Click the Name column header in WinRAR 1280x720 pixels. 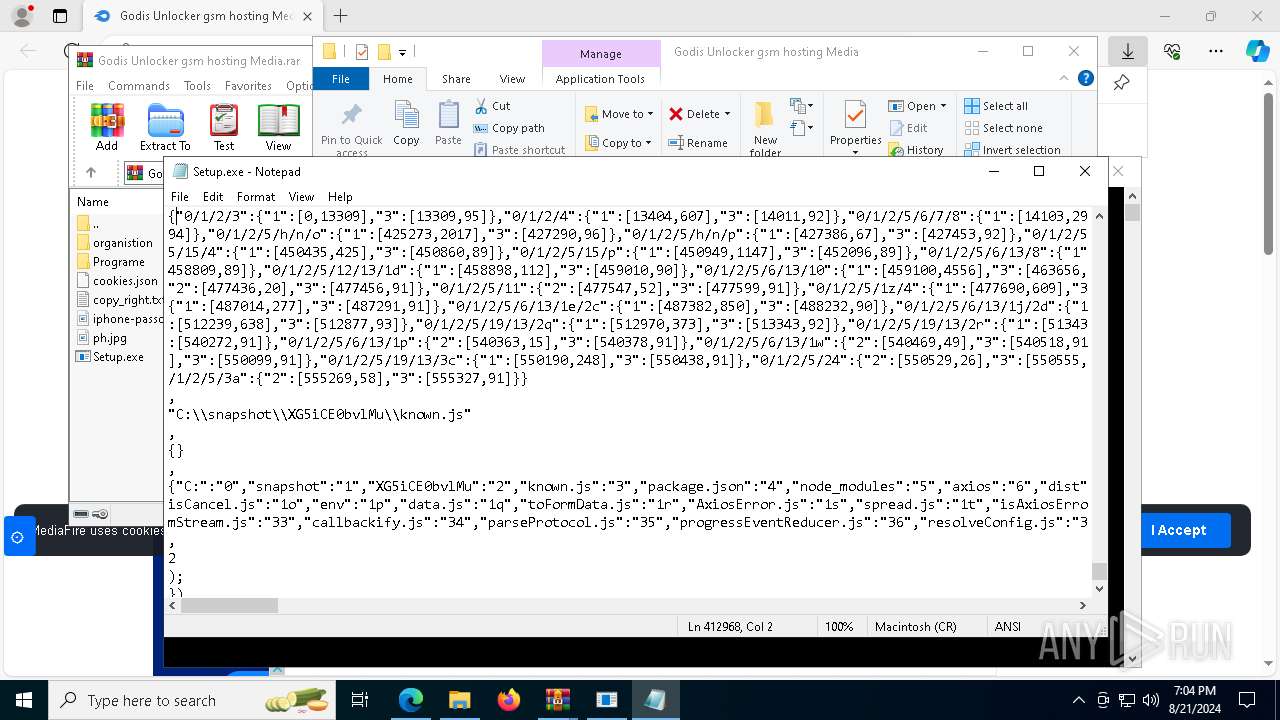93,201
